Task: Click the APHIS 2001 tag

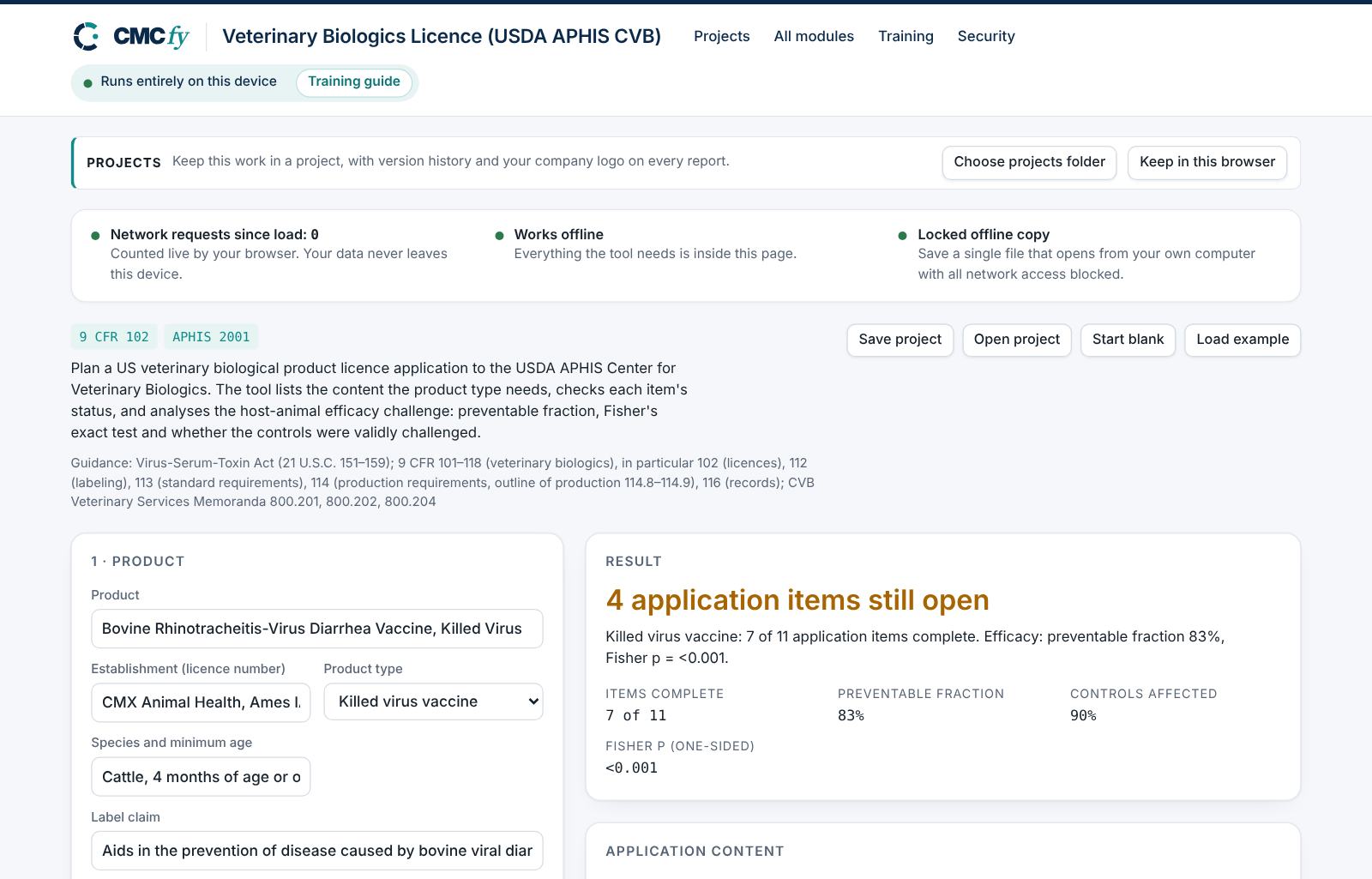Action: [211, 337]
